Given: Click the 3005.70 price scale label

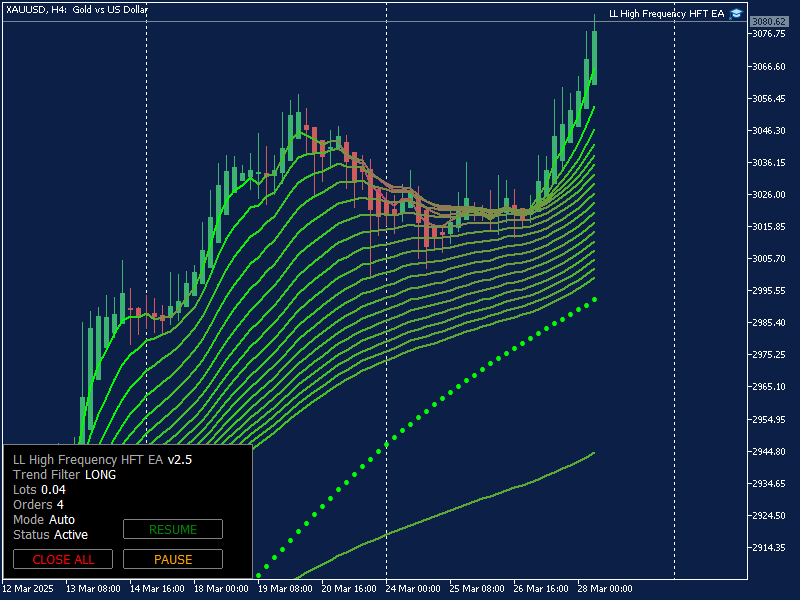Looking at the screenshot, I should (x=769, y=259).
